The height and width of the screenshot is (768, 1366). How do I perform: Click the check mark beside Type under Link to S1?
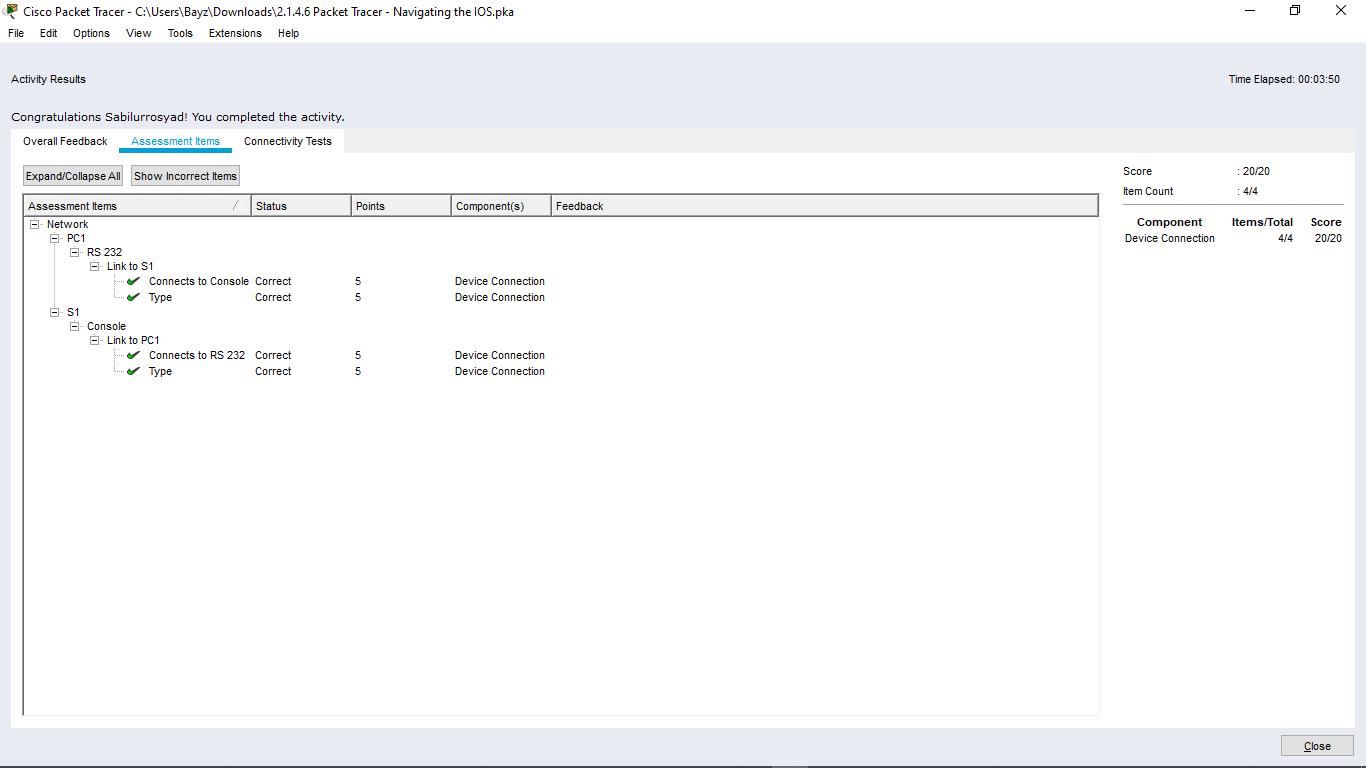(134, 297)
